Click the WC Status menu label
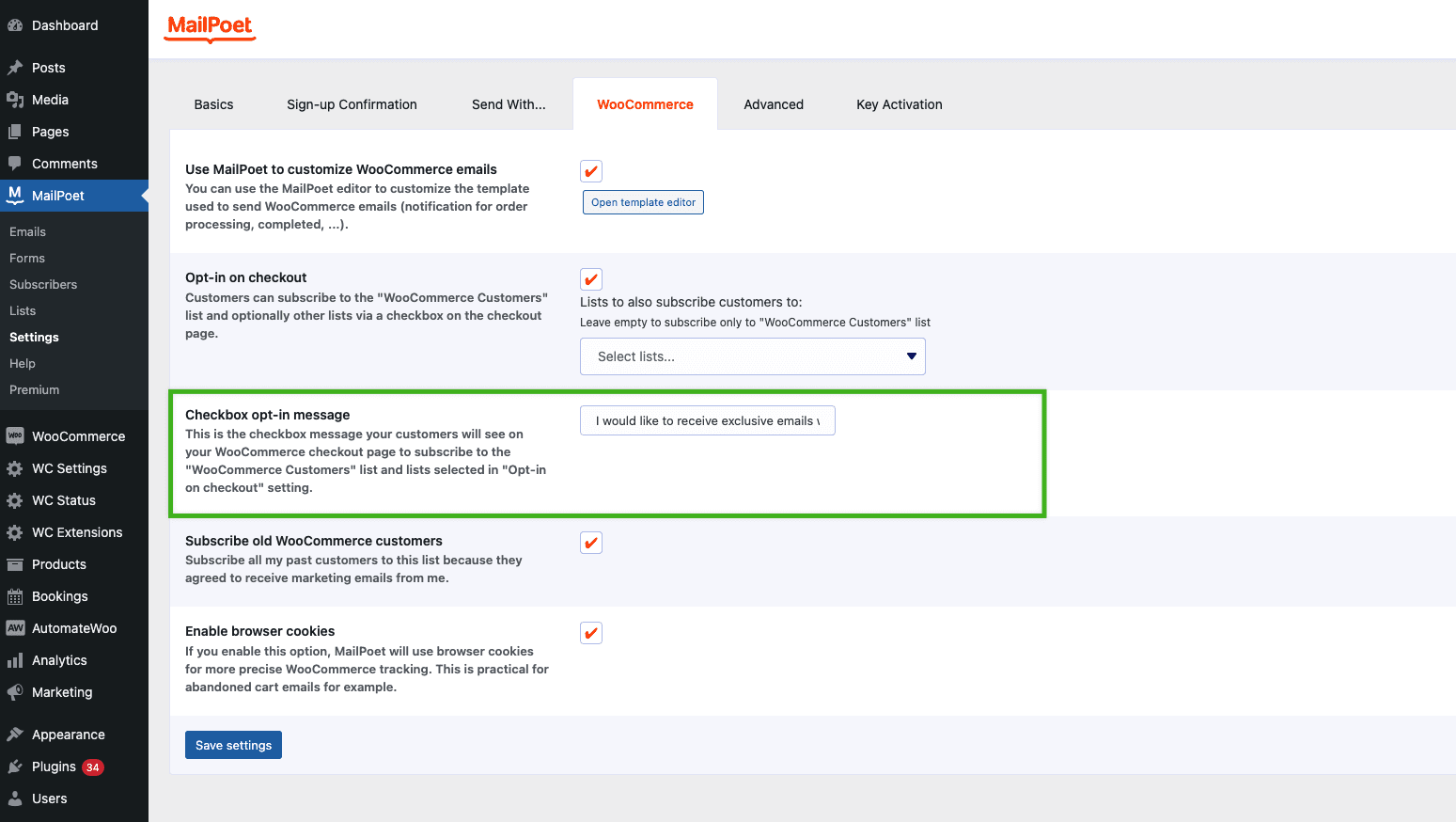Image resolution: width=1456 pixels, height=822 pixels. [64, 500]
